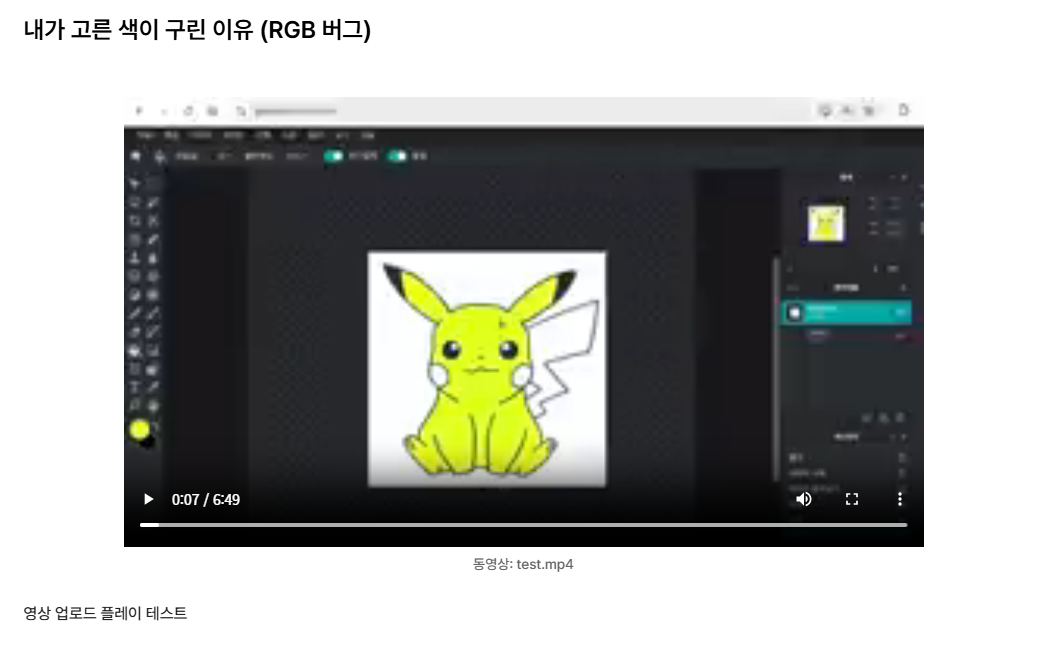Click the browser back arrow in the video
Viewport: 1041px width, 657px height.
(x=139, y=111)
